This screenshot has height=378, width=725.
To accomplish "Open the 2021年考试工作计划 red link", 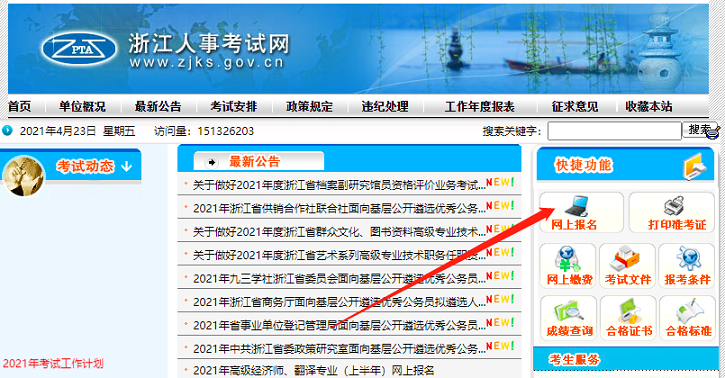I will click(53, 364).
